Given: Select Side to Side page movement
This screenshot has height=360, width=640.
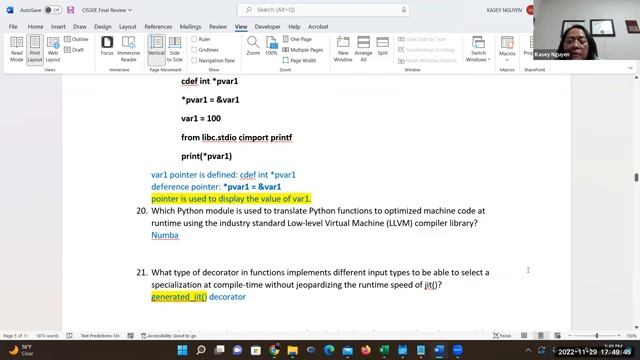Looking at the screenshot, I should coord(175,49).
